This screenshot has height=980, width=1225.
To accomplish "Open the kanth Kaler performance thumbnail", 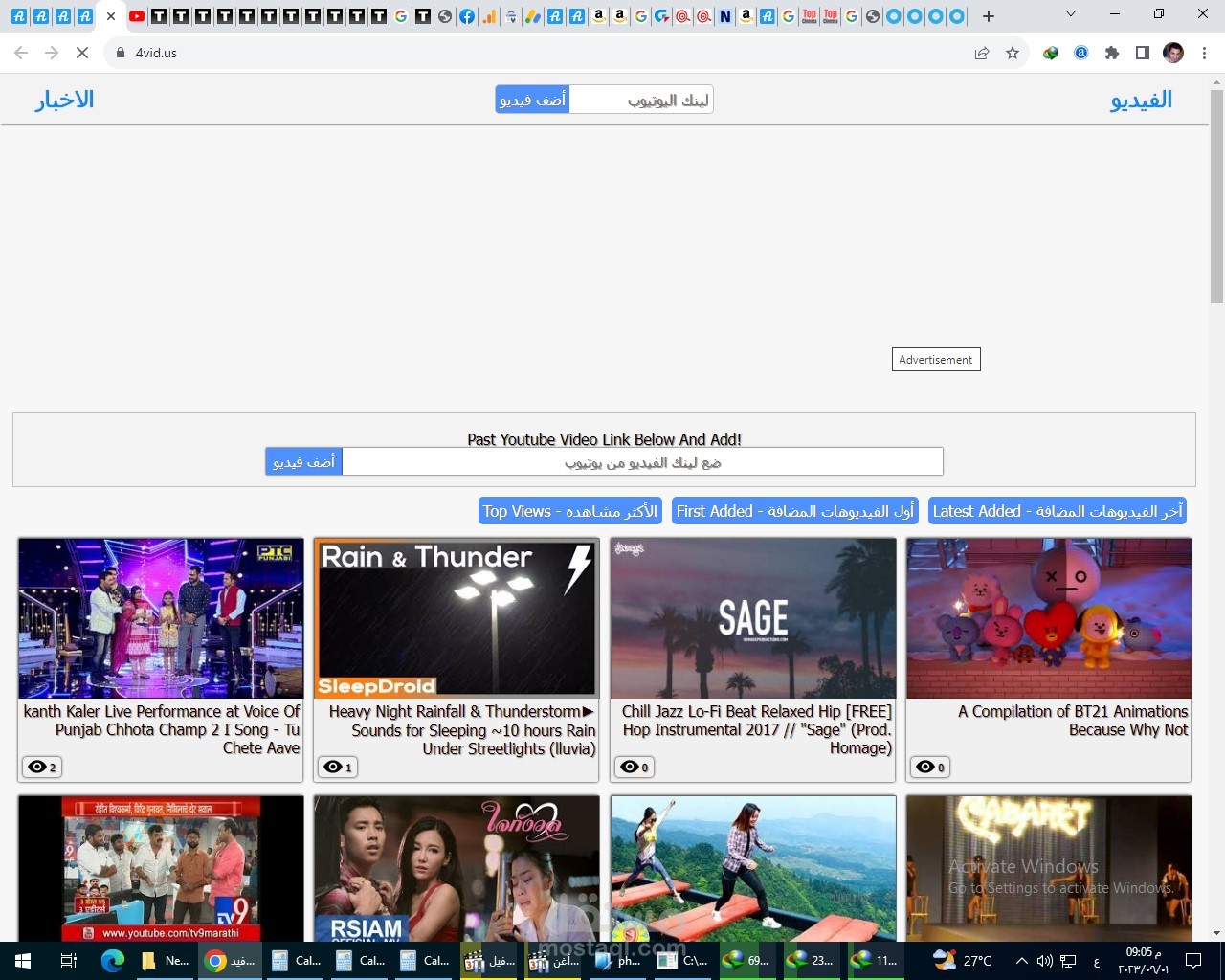I will (x=161, y=618).
